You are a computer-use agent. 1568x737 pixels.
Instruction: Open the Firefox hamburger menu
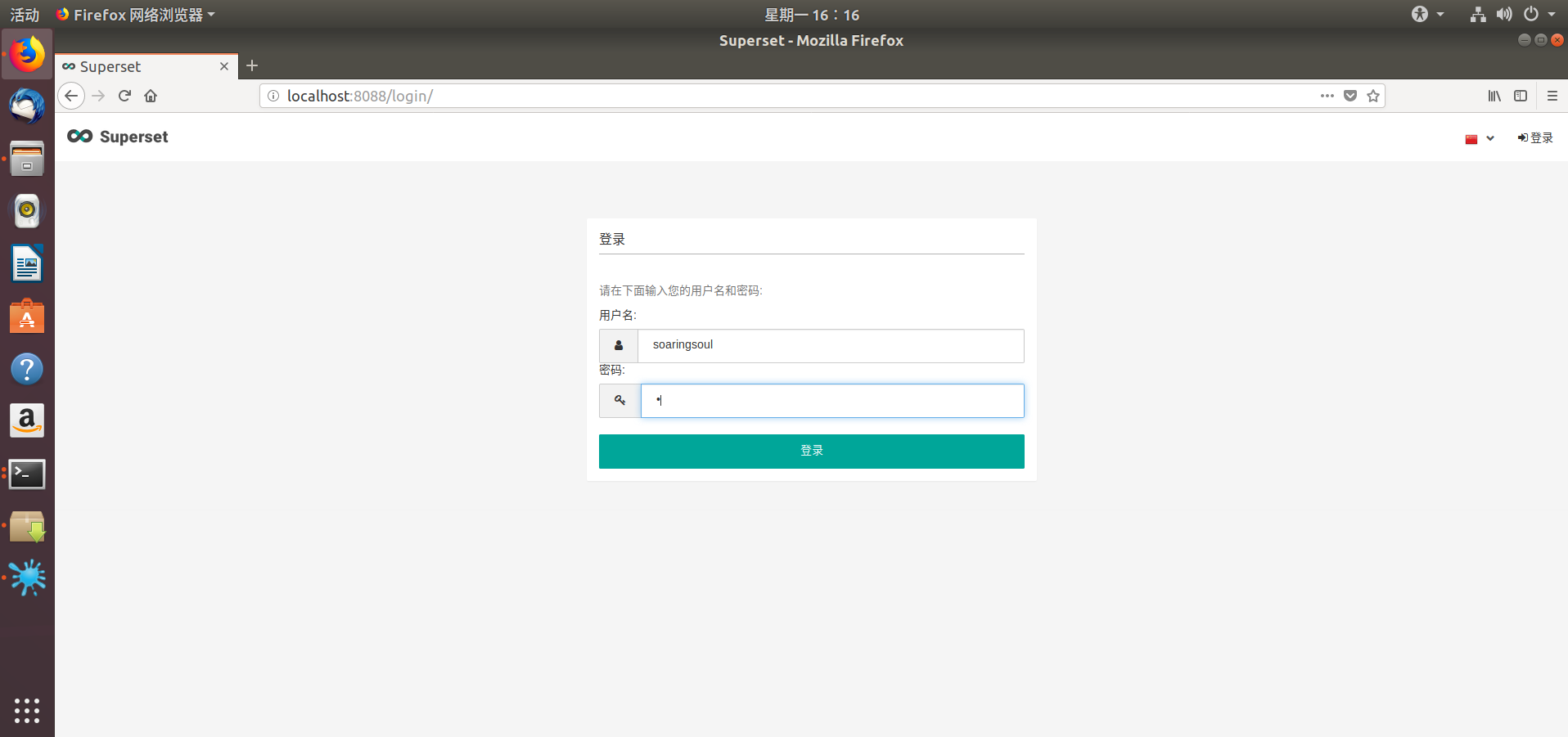pyautogui.click(x=1552, y=96)
